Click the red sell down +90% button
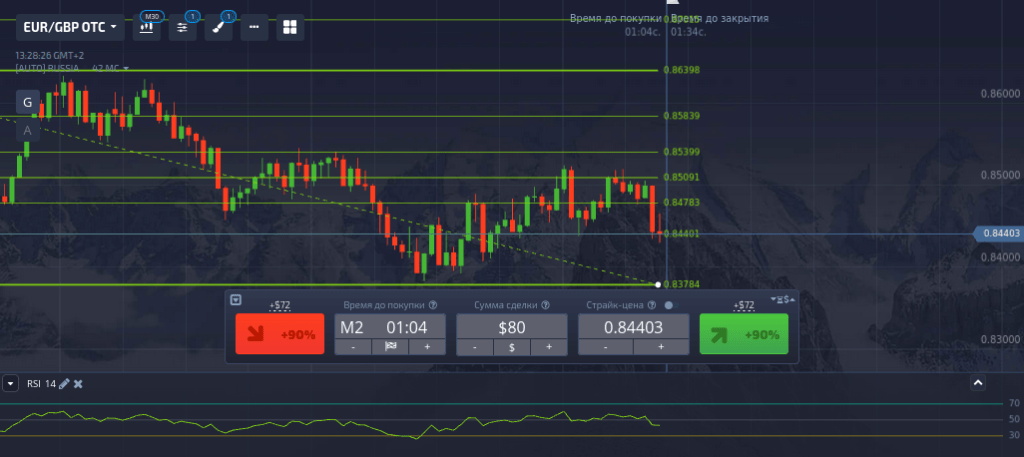This screenshot has height=457, width=1024. [281, 334]
